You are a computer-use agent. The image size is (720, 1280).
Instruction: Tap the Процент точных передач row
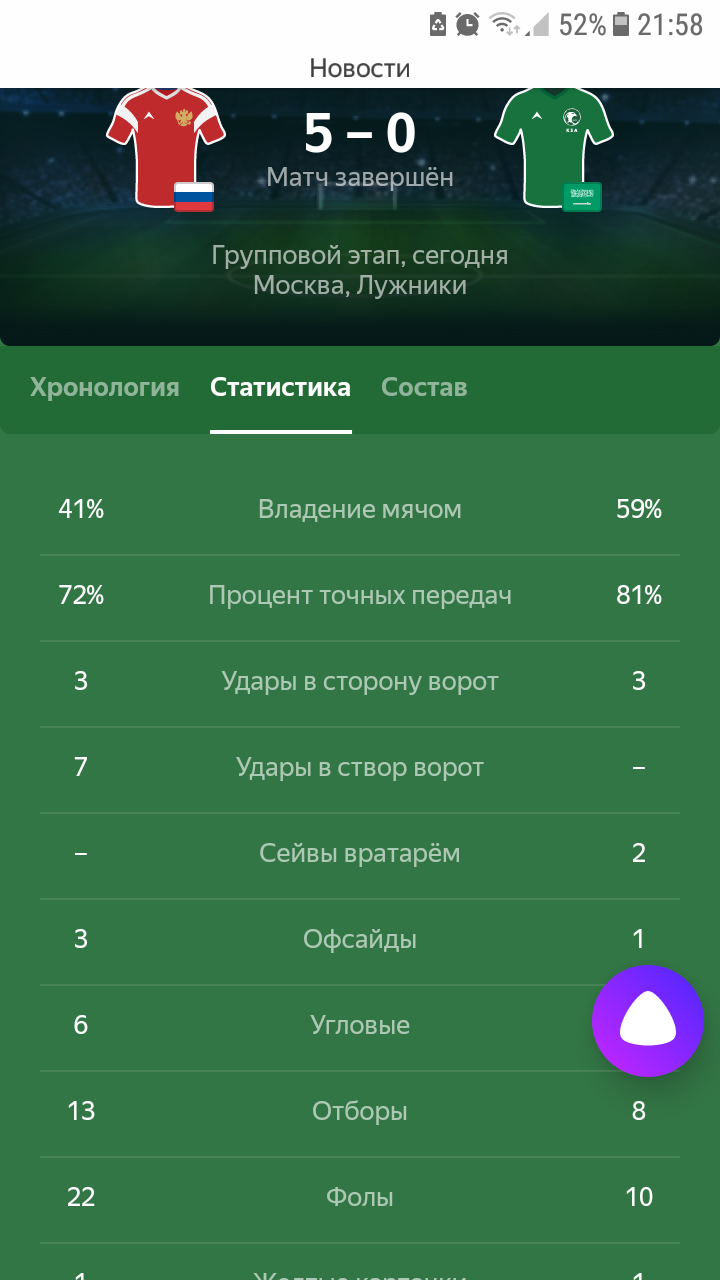pos(360,598)
